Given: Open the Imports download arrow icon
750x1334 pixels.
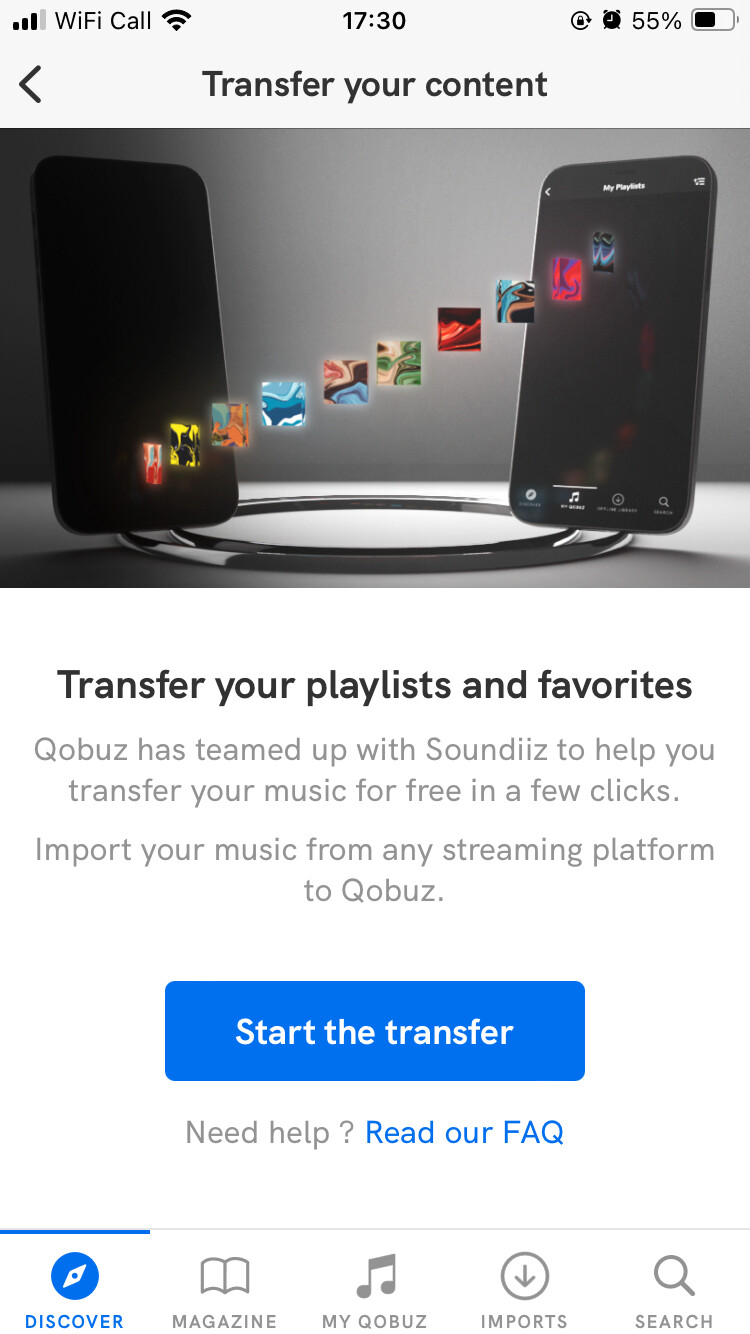Looking at the screenshot, I should pos(524,1276).
